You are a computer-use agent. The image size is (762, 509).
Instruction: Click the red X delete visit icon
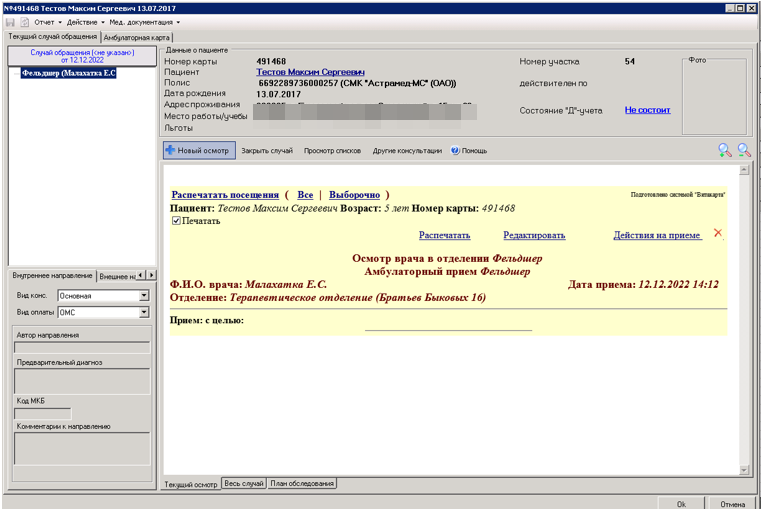(718, 233)
